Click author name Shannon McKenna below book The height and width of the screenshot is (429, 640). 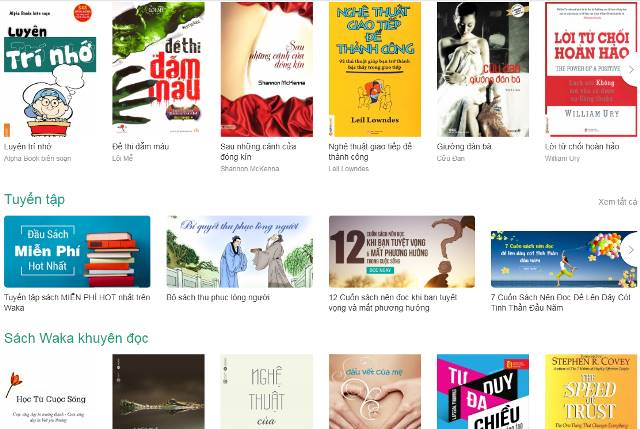(249, 168)
